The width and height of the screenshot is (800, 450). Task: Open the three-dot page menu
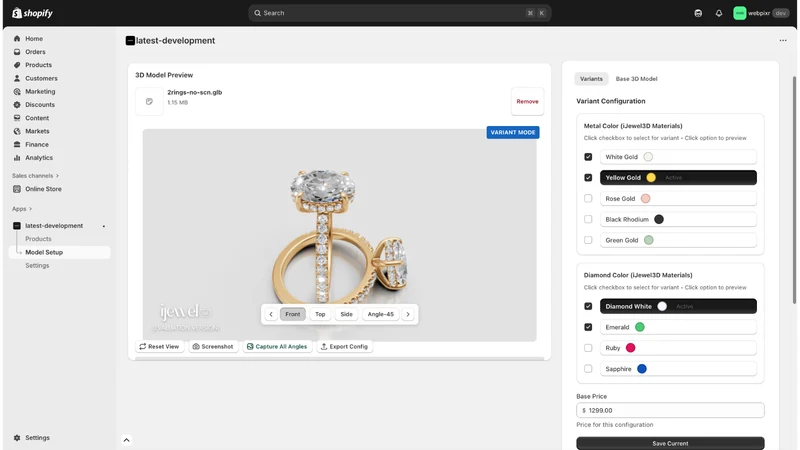point(783,40)
